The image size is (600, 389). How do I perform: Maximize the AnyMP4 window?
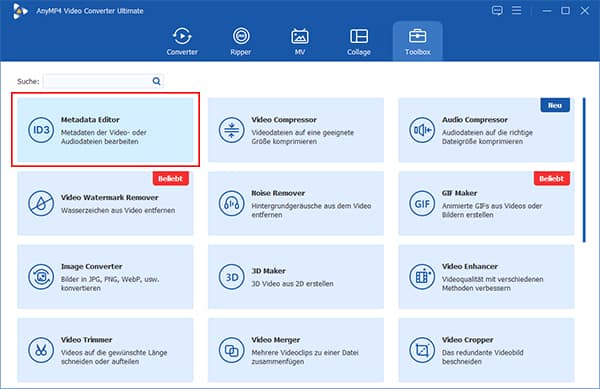[565, 11]
